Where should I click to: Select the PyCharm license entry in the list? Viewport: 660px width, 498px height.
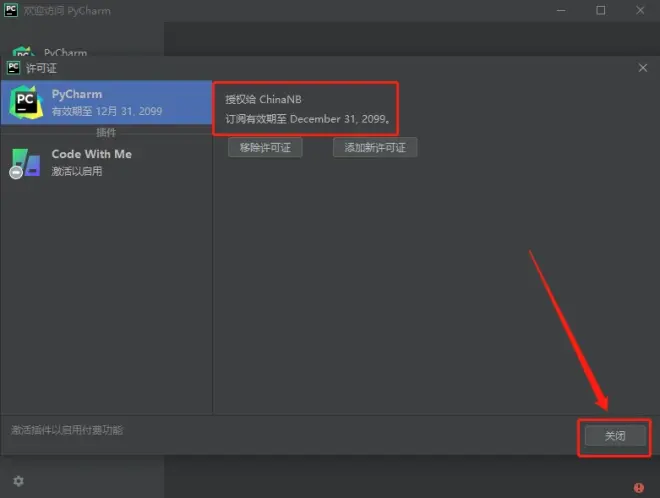106,102
